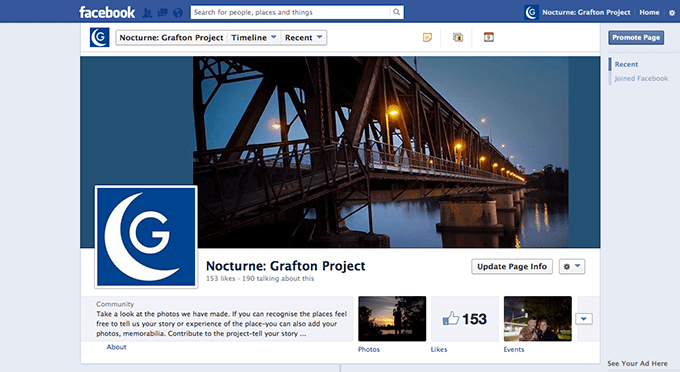Screen dimensions: 680x372
Task: Click the Facebook logo
Action: [x=107, y=12]
